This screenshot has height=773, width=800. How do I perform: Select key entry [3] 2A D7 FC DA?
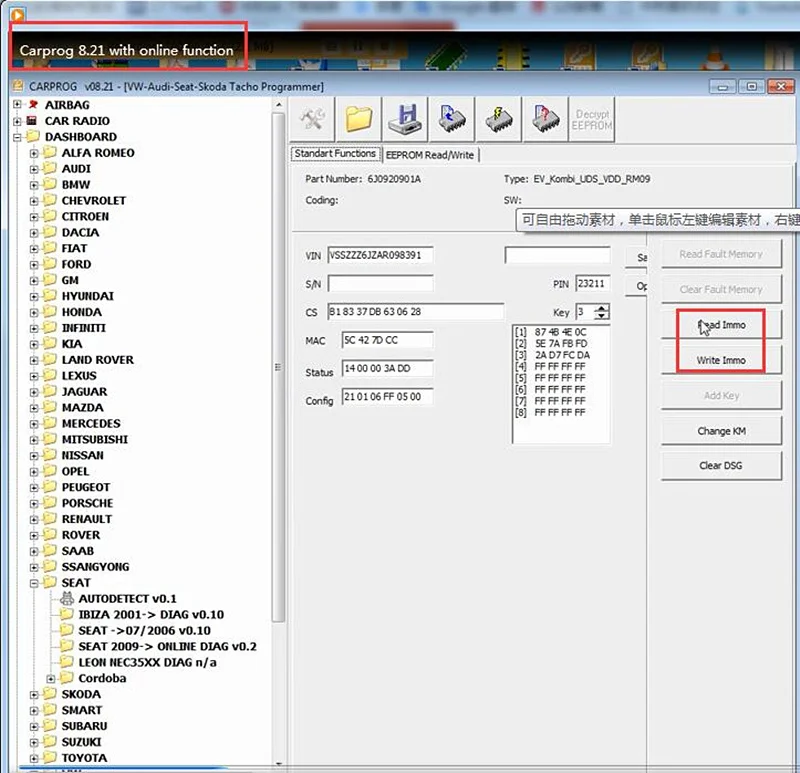click(552, 355)
